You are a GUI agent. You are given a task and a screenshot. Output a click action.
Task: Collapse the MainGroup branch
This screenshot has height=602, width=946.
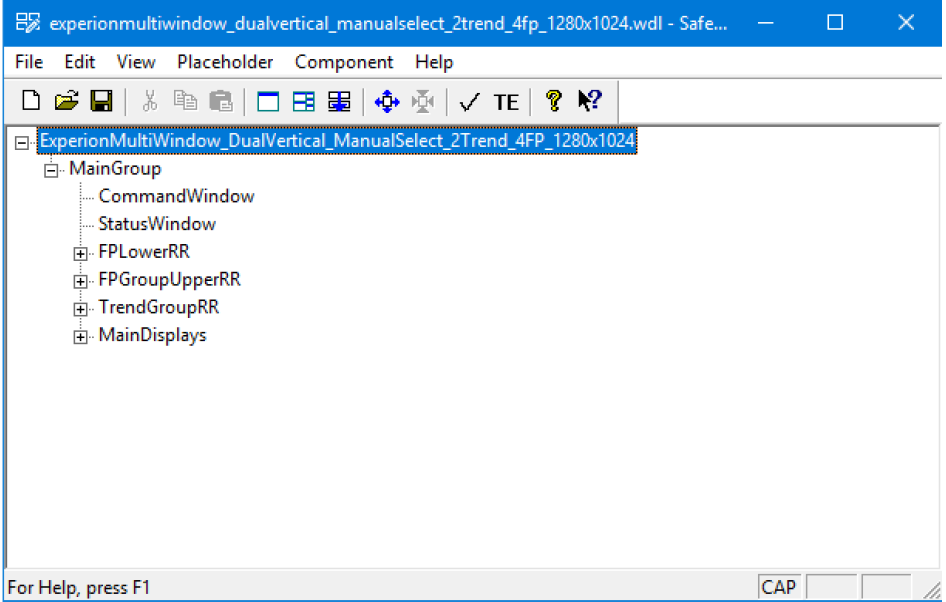(x=51, y=168)
